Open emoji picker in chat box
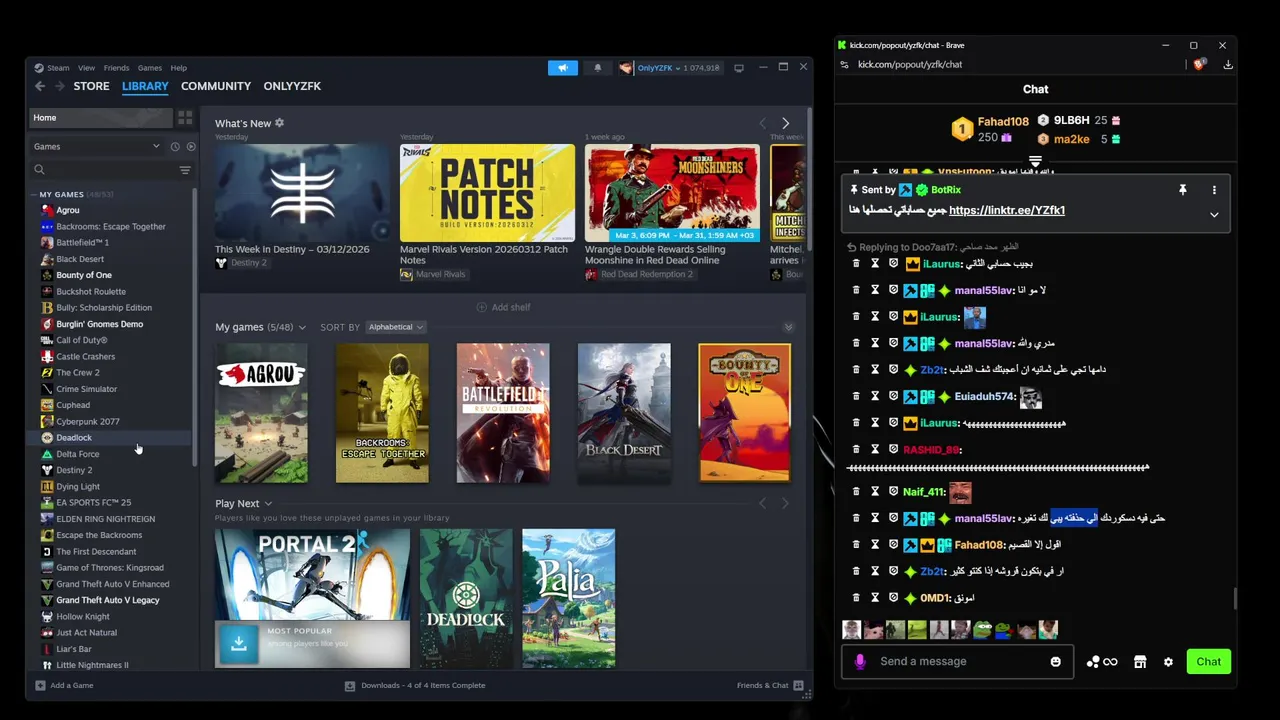1280x720 pixels. [1056, 662]
